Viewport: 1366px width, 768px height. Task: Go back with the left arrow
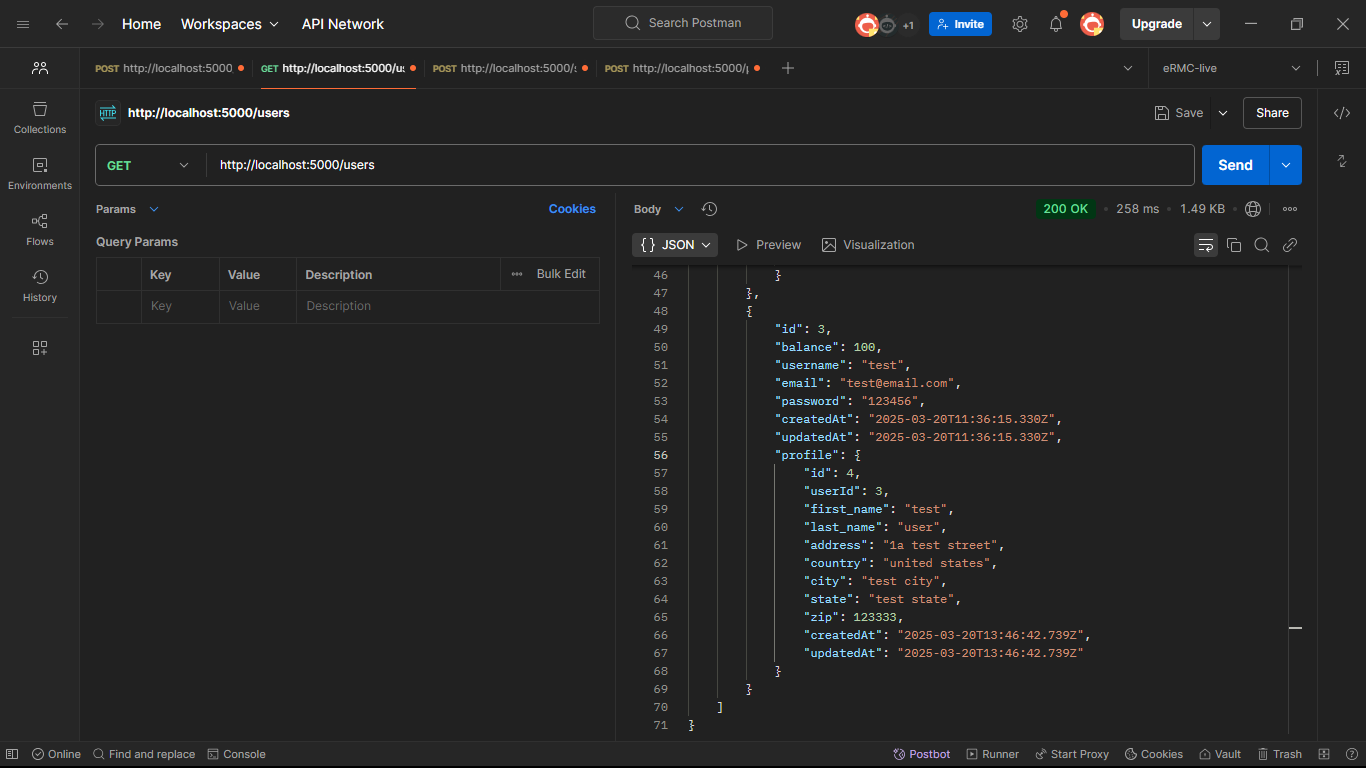(x=62, y=24)
